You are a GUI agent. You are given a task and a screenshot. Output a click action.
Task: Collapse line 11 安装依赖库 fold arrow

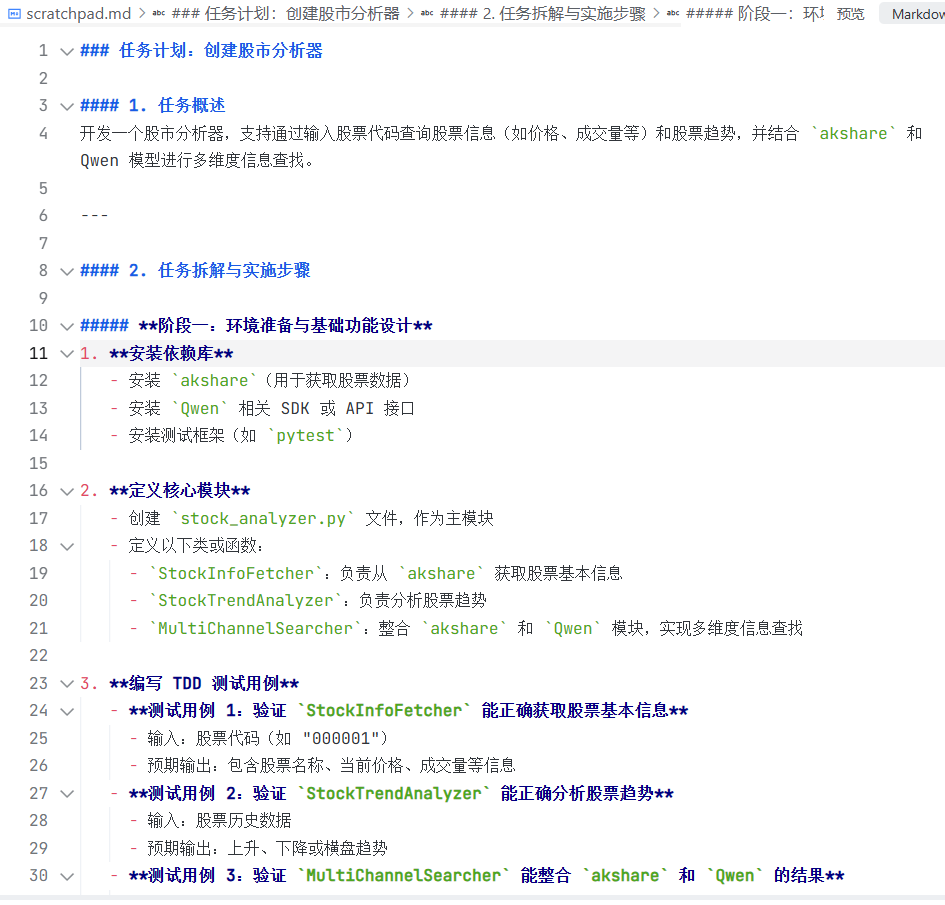click(x=67, y=354)
